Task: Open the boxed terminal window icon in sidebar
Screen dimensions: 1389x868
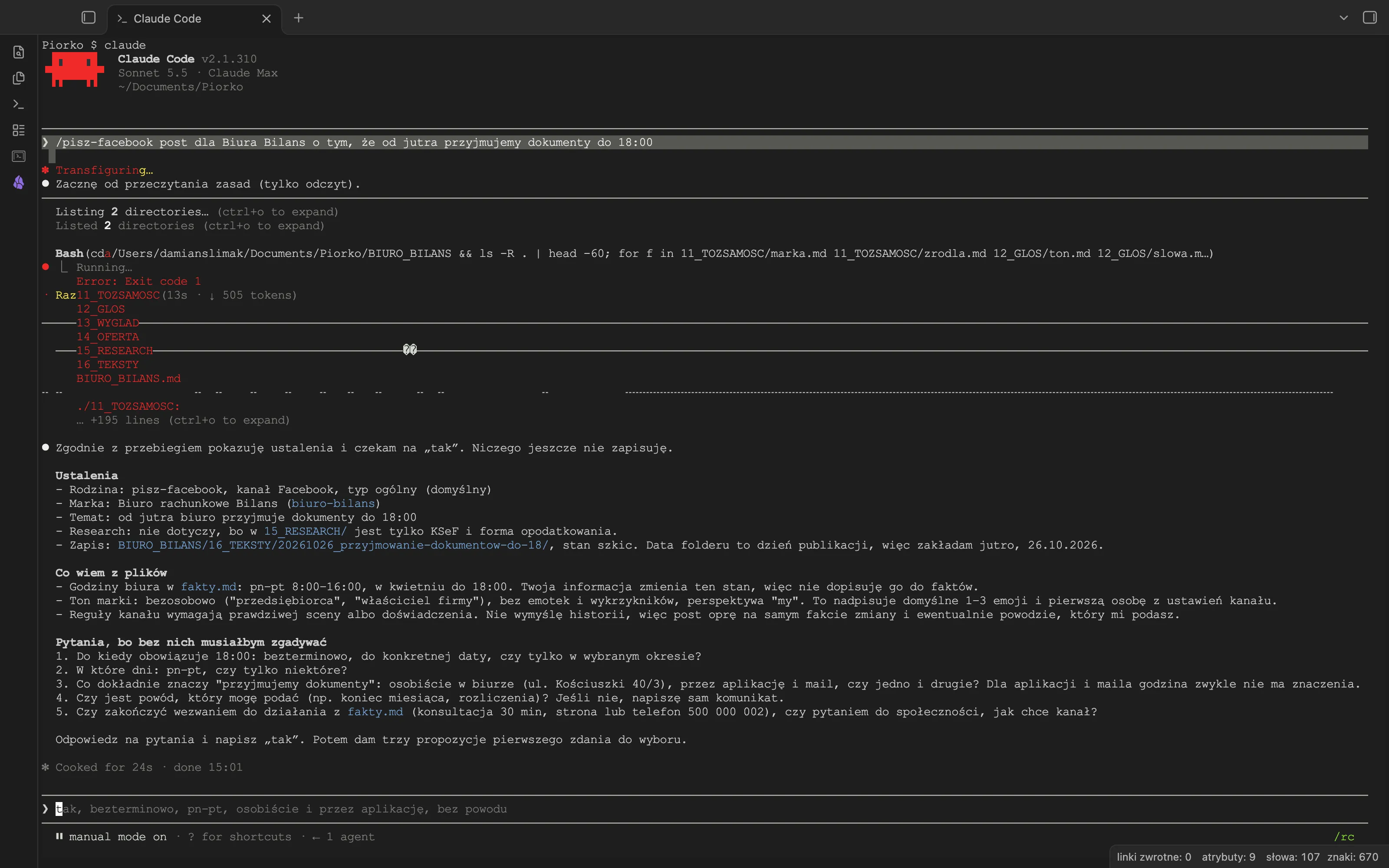Action: pos(19,156)
